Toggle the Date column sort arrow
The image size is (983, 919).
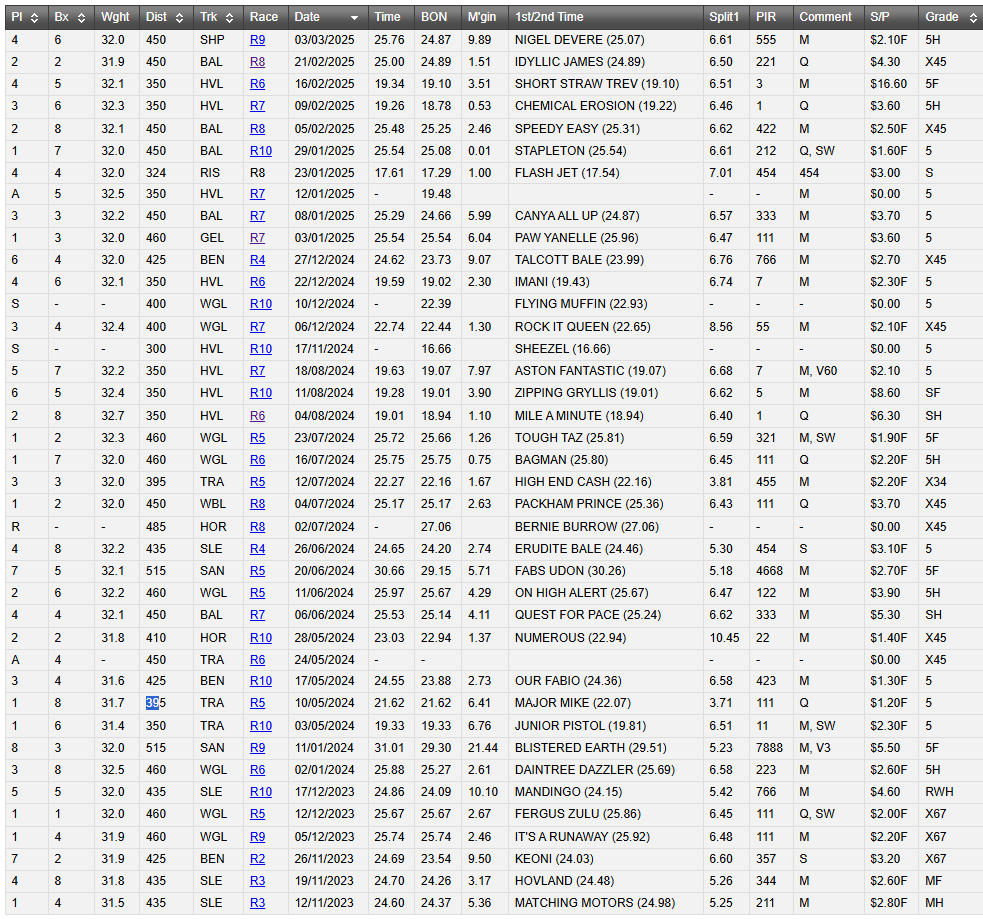coord(354,18)
